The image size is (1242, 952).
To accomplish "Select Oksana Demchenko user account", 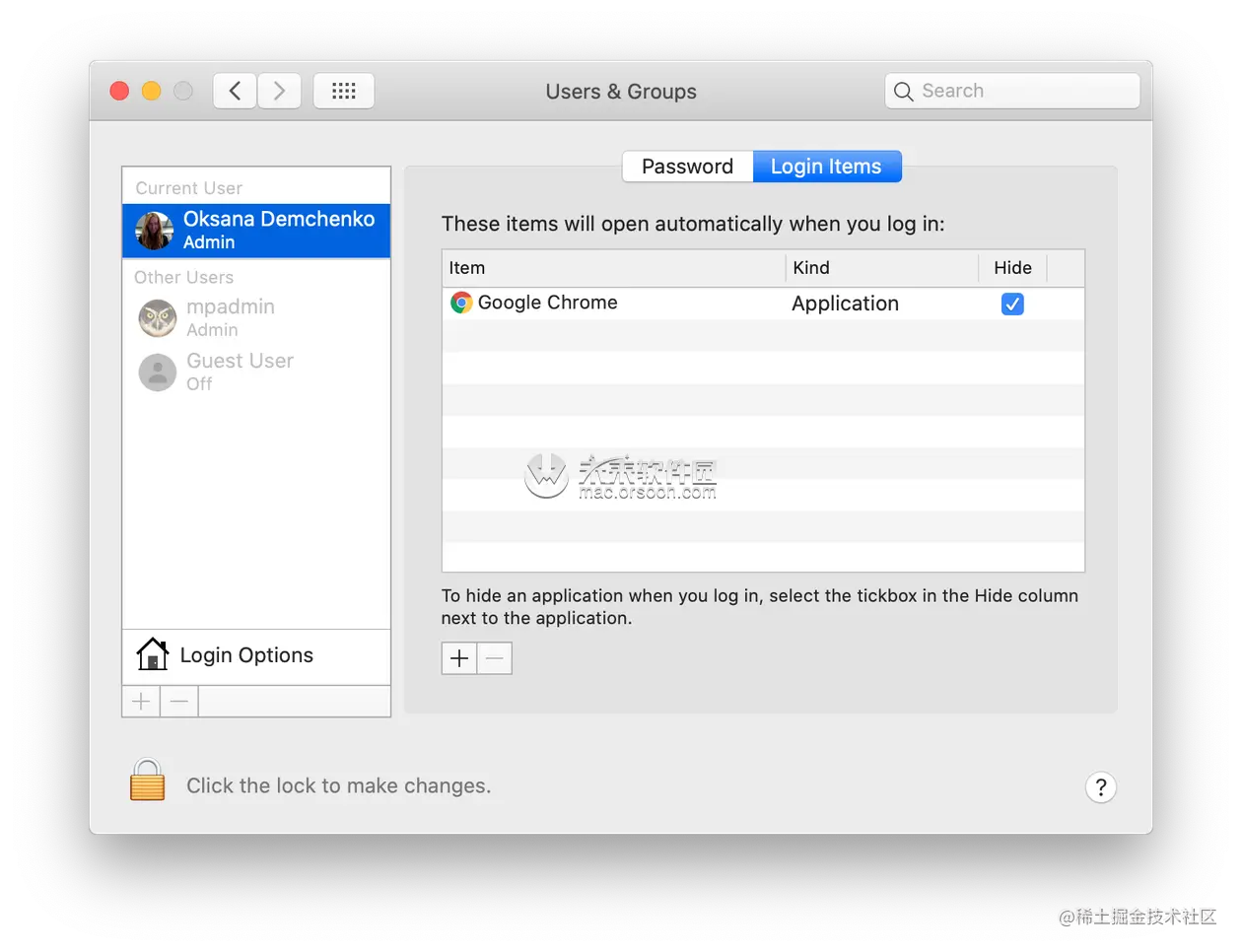I will [x=256, y=231].
